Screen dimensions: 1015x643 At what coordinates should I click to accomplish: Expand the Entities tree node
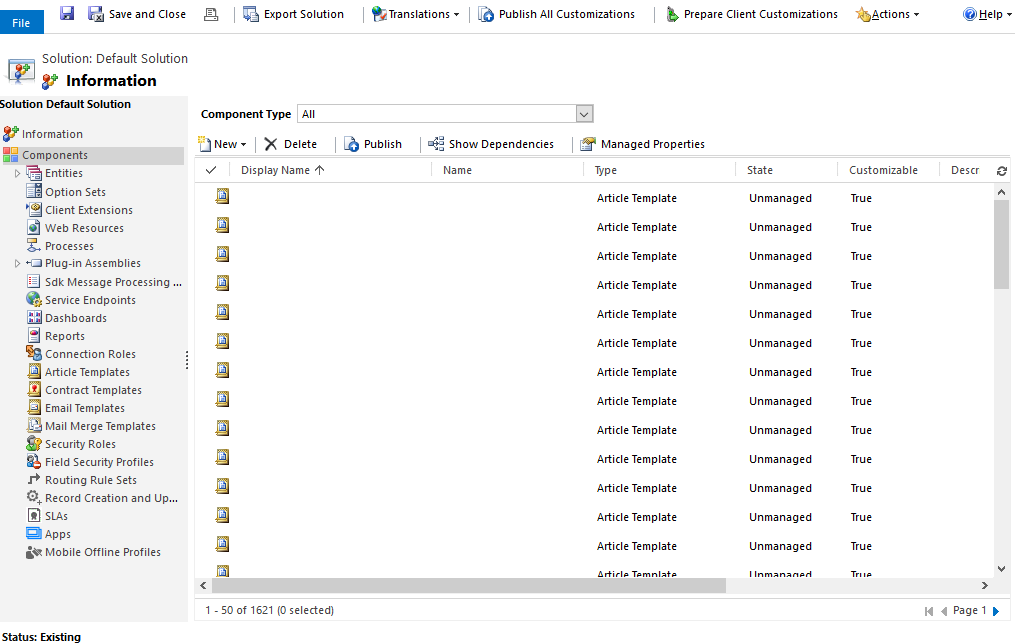(x=17, y=173)
